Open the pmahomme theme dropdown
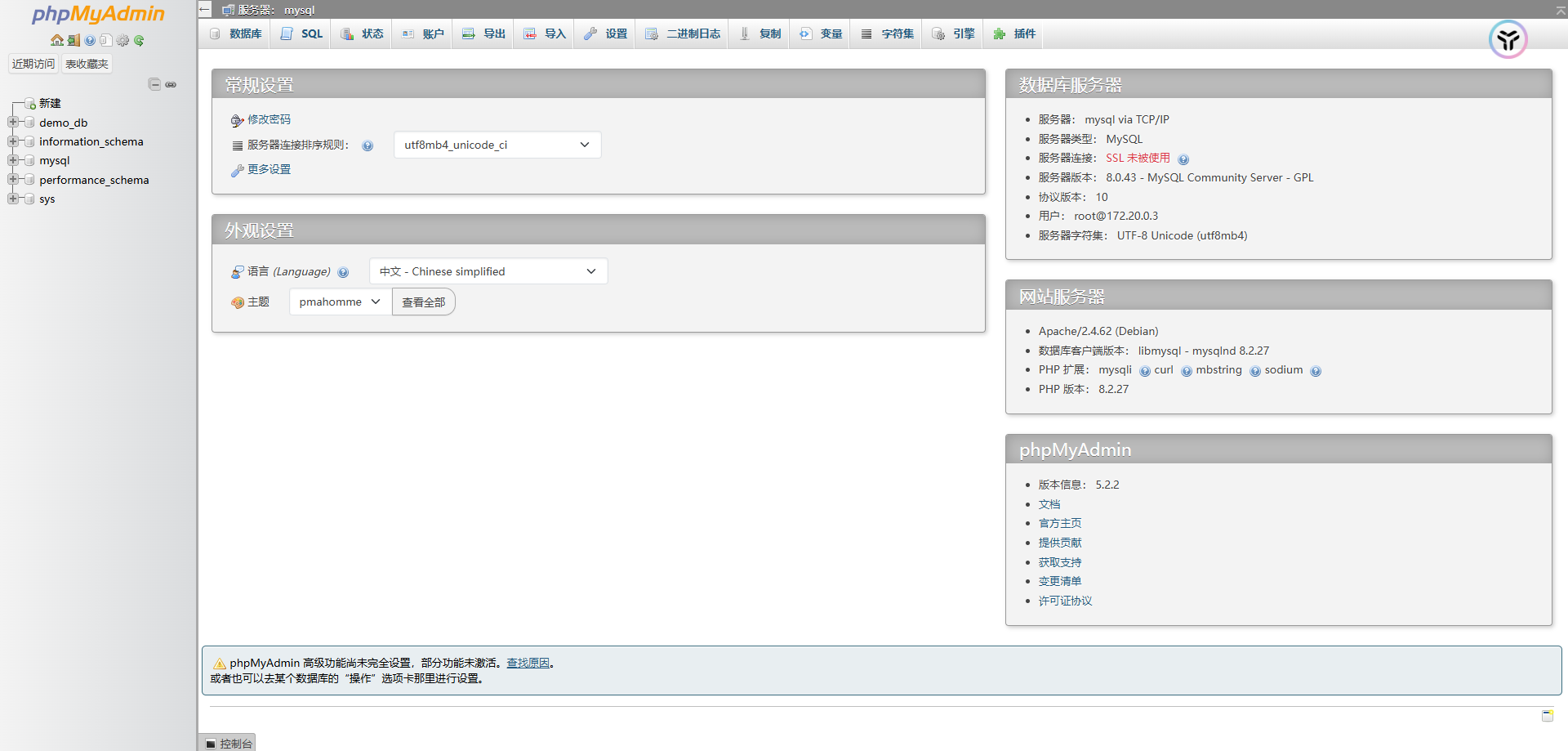Viewport: 1568px width, 751px height. tap(341, 302)
